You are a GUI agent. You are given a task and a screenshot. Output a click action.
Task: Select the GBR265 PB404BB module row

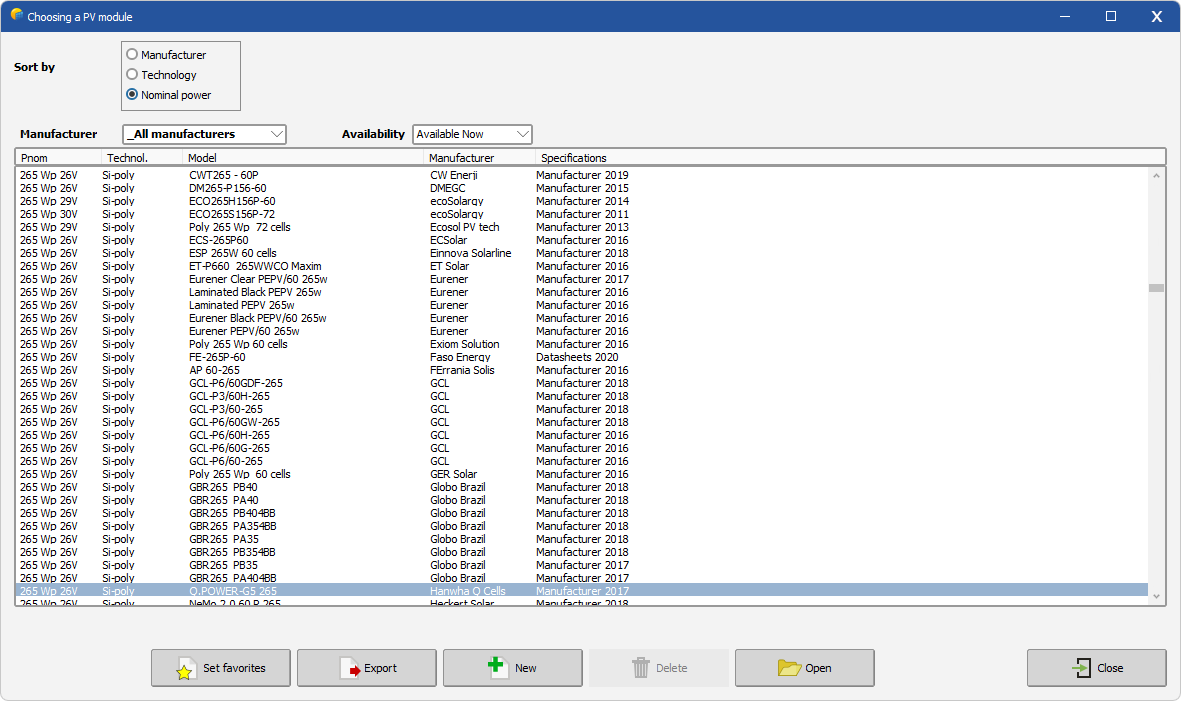[x=581, y=513]
